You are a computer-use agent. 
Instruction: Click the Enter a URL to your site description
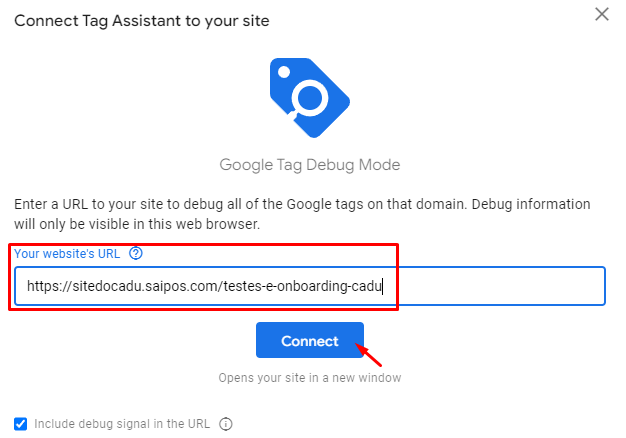[302, 204]
